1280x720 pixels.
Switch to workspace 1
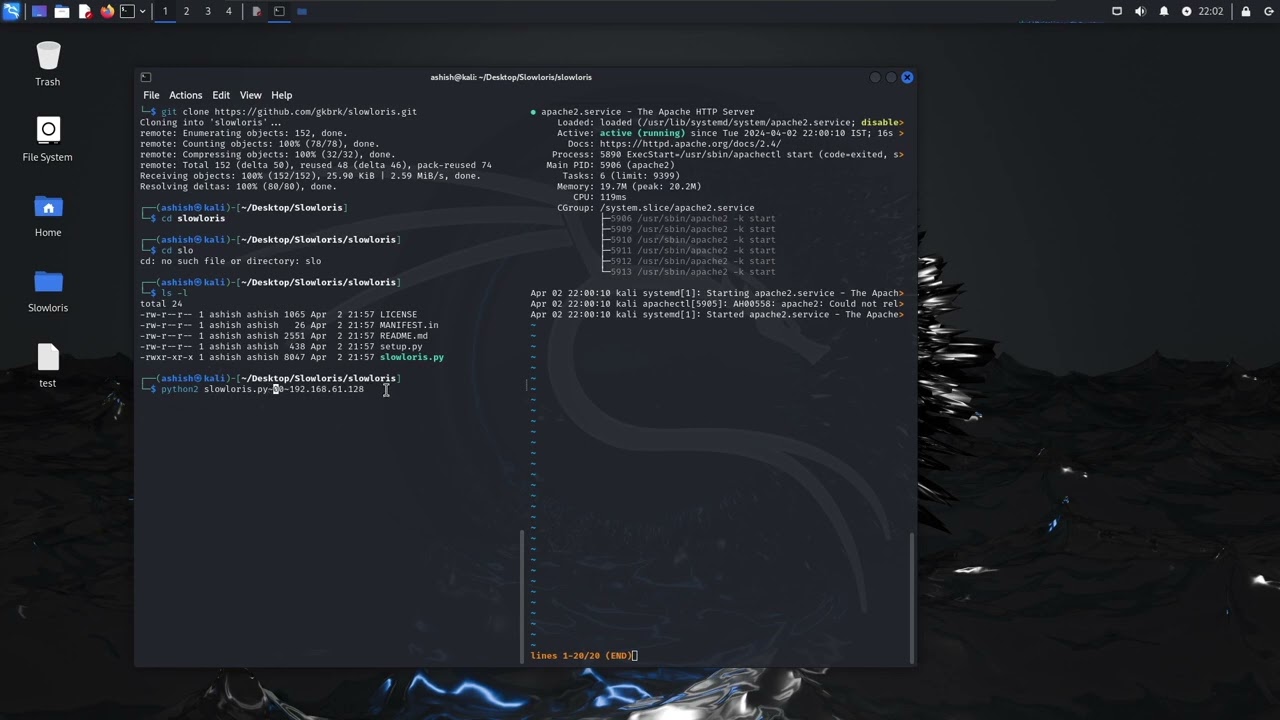coord(165,11)
